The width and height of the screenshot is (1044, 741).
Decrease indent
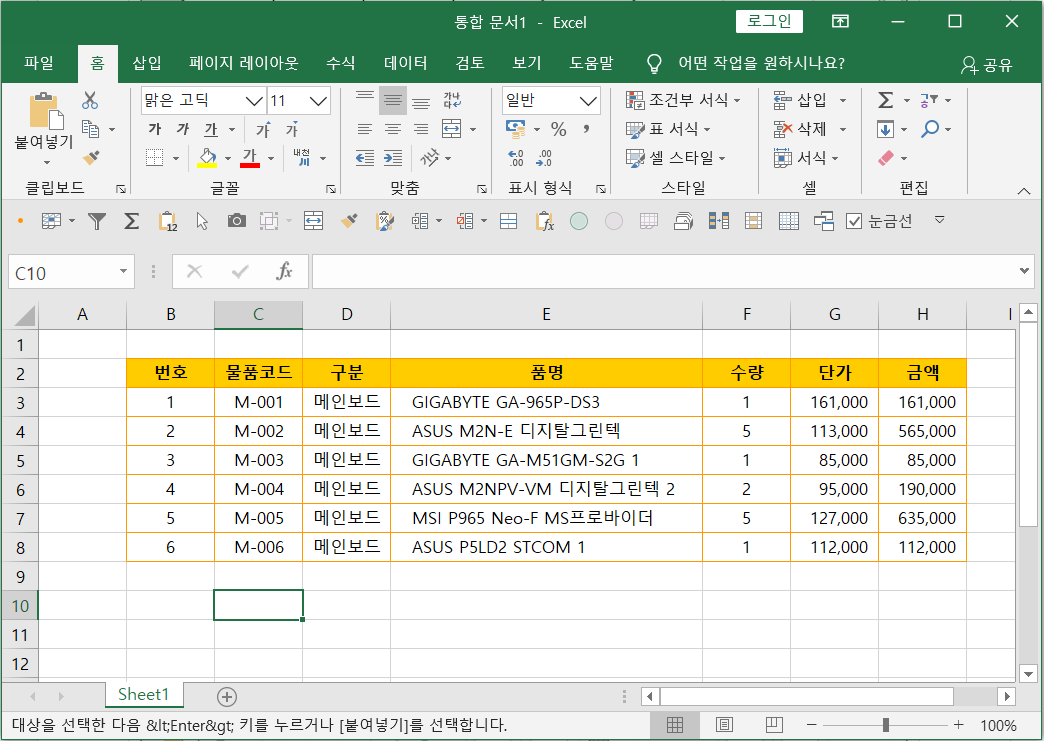click(x=365, y=158)
